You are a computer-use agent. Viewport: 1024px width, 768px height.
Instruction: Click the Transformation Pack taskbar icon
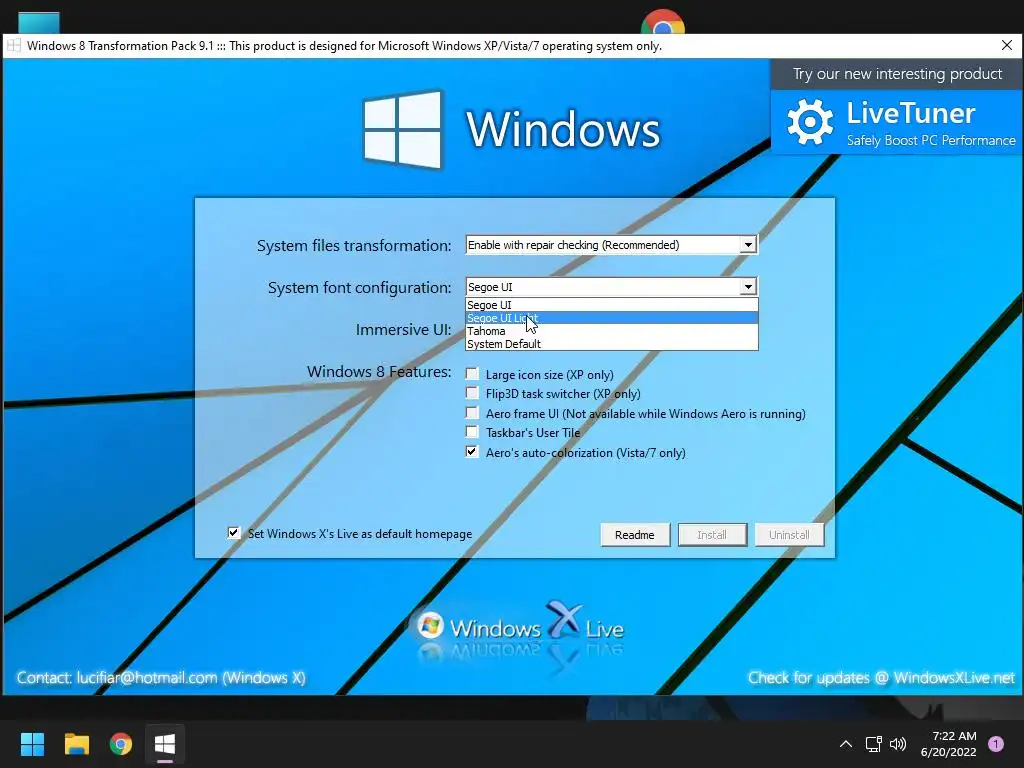coord(165,744)
